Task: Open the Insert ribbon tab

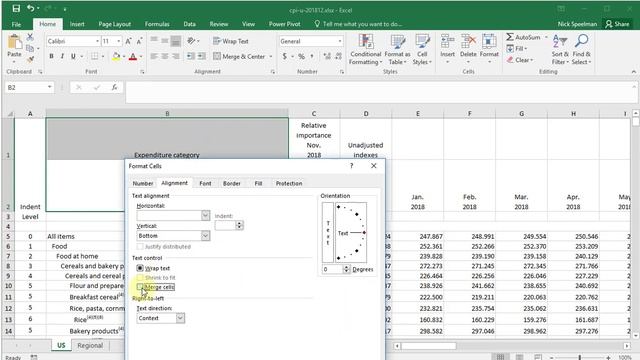Action: pyautogui.click(x=77, y=24)
